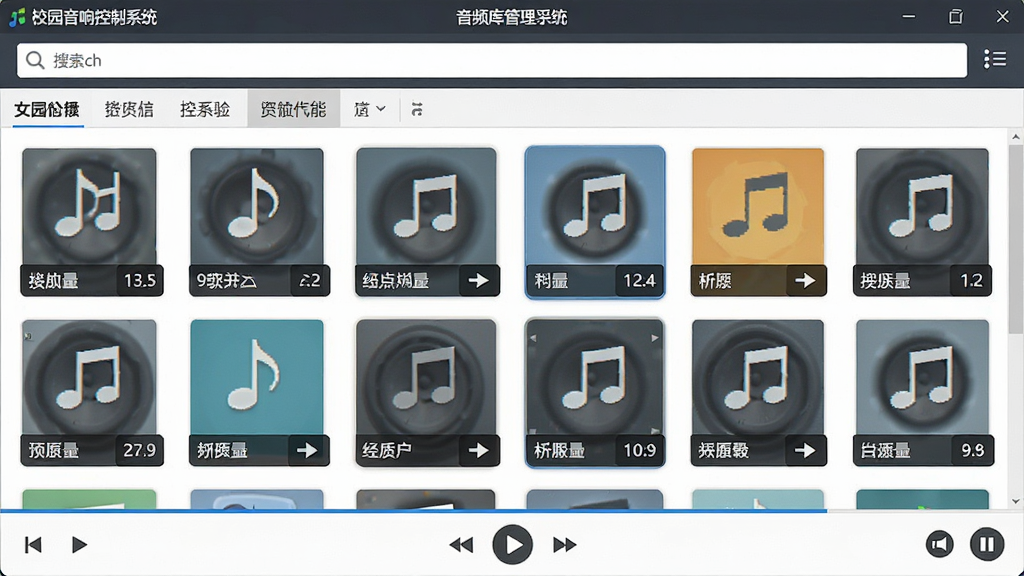Rewind with the double-left arrow button

pos(461,545)
